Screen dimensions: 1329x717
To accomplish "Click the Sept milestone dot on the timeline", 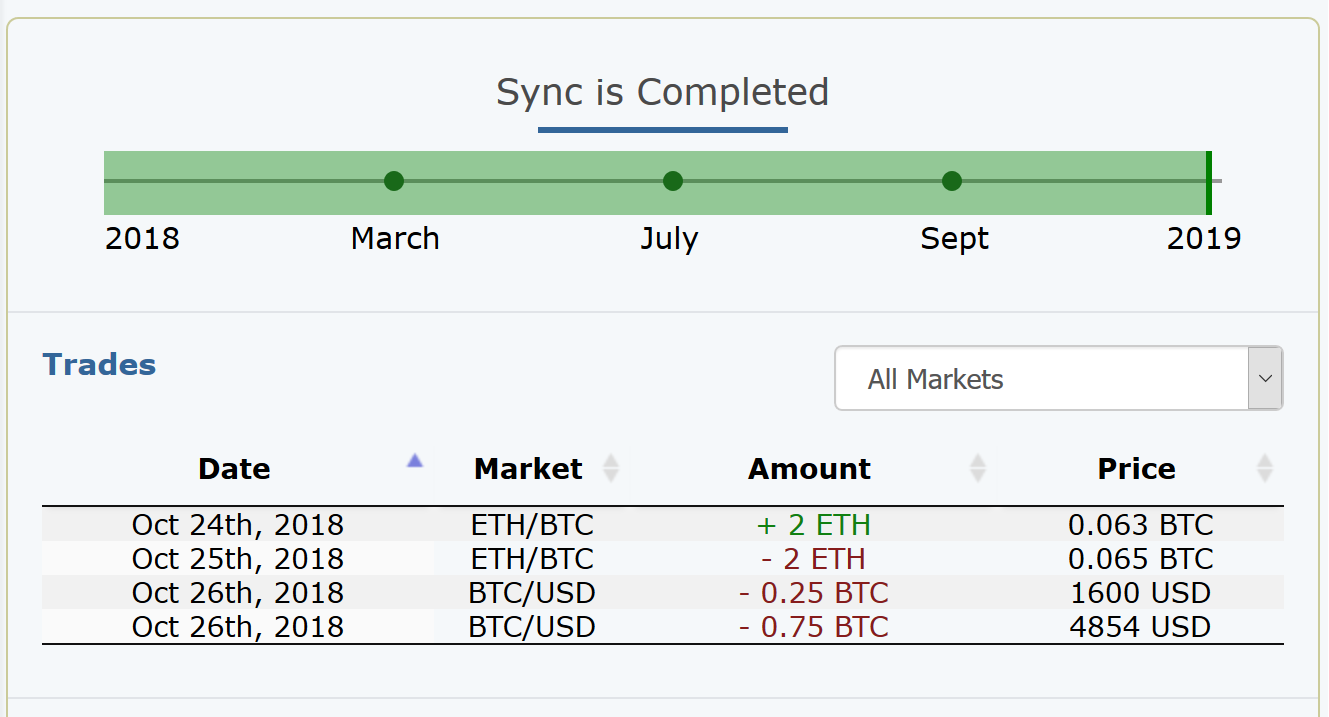I will tap(951, 181).
